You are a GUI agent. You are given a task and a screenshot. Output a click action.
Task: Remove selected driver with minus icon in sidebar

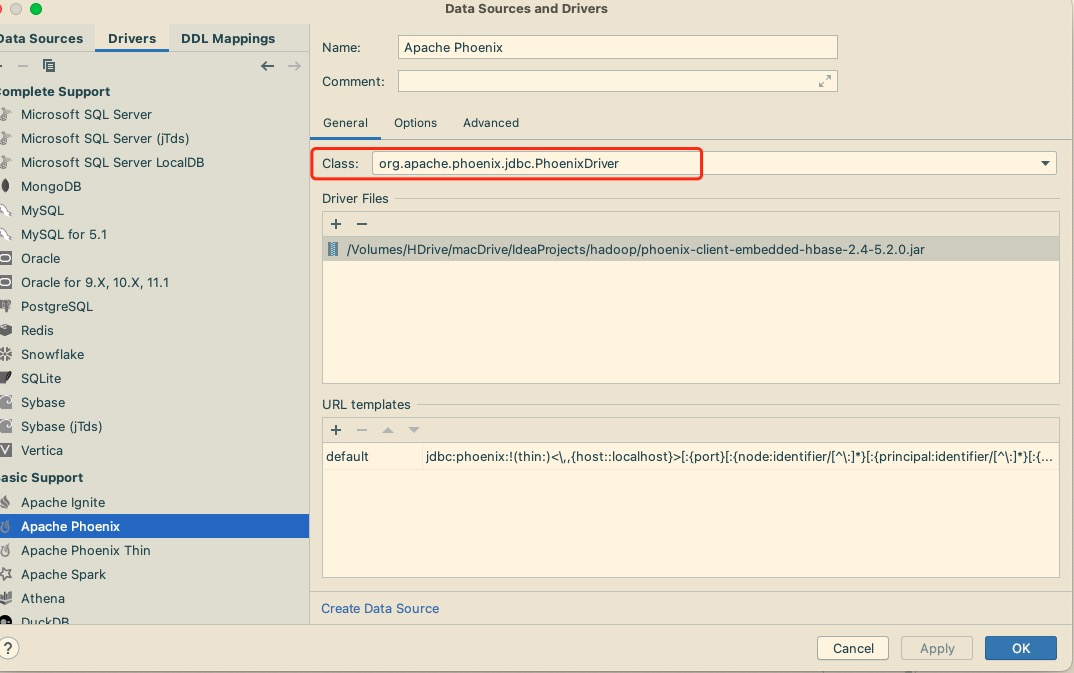[x=23, y=66]
